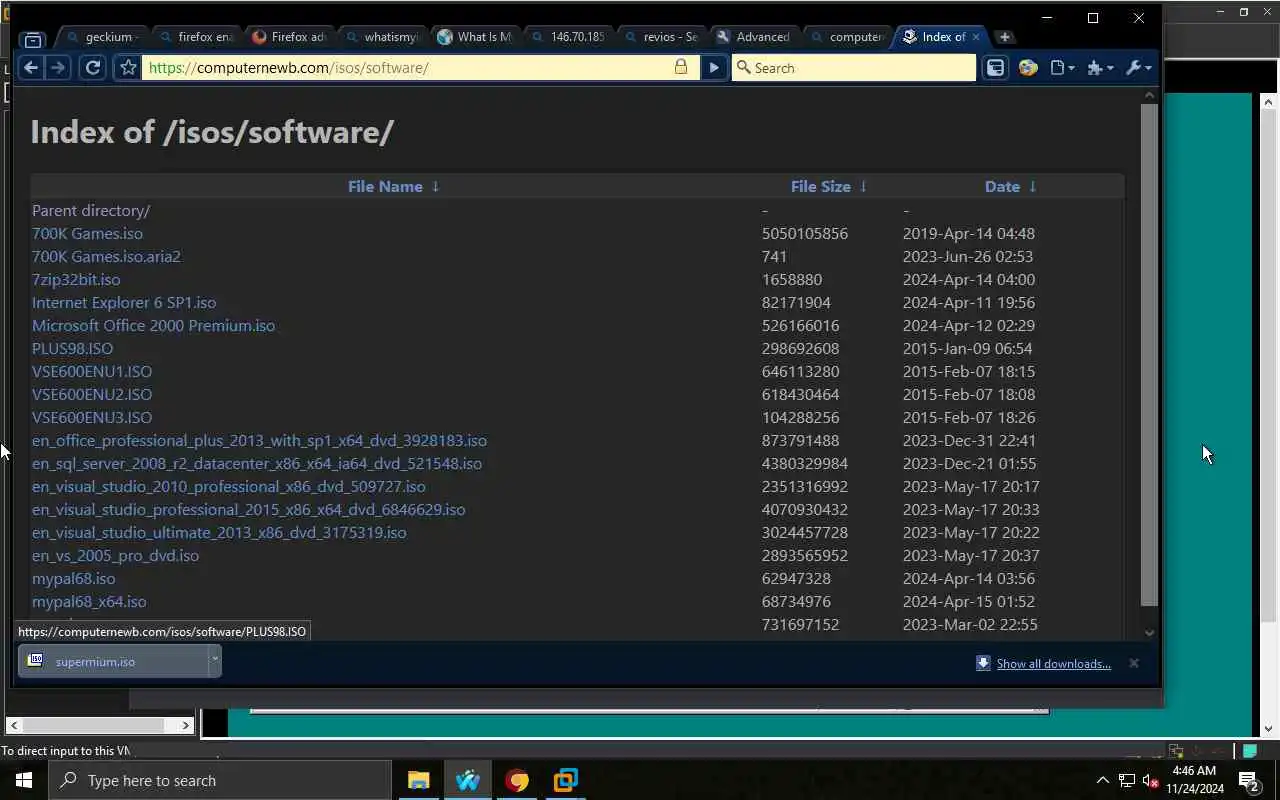Open a new tab with the plus button
The width and height of the screenshot is (1280, 800).
pos(1005,37)
